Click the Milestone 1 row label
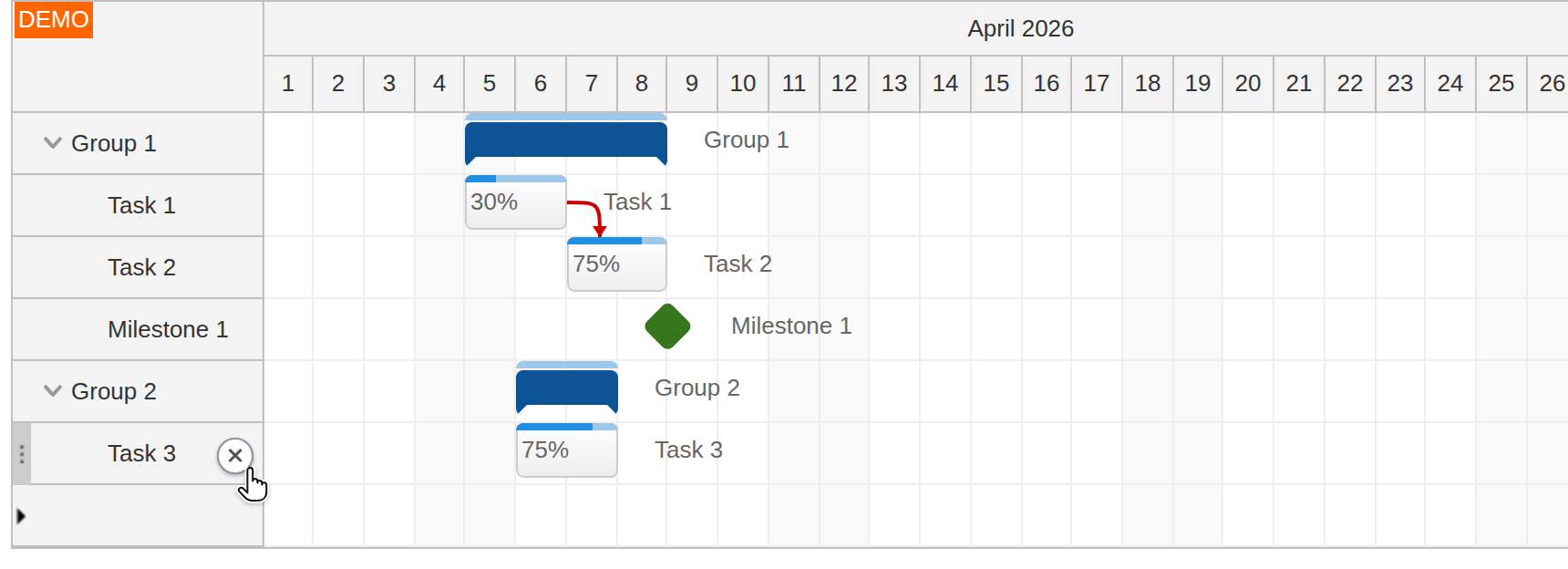Image resolution: width=1568 pixels, height=569 pixels. coord(168,329)
